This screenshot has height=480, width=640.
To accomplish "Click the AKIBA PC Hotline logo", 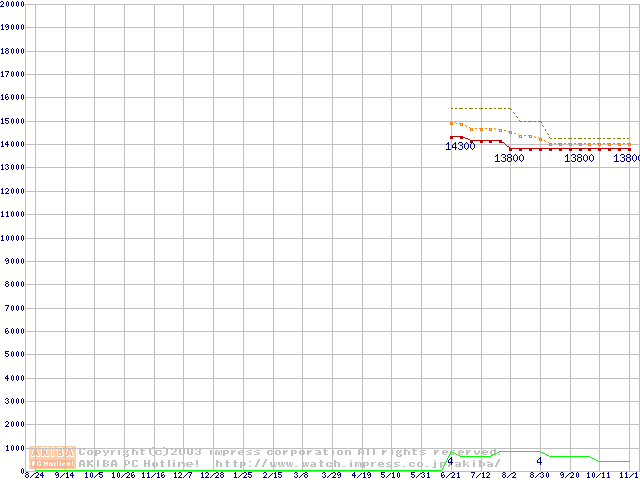I will tap(53, 457).
